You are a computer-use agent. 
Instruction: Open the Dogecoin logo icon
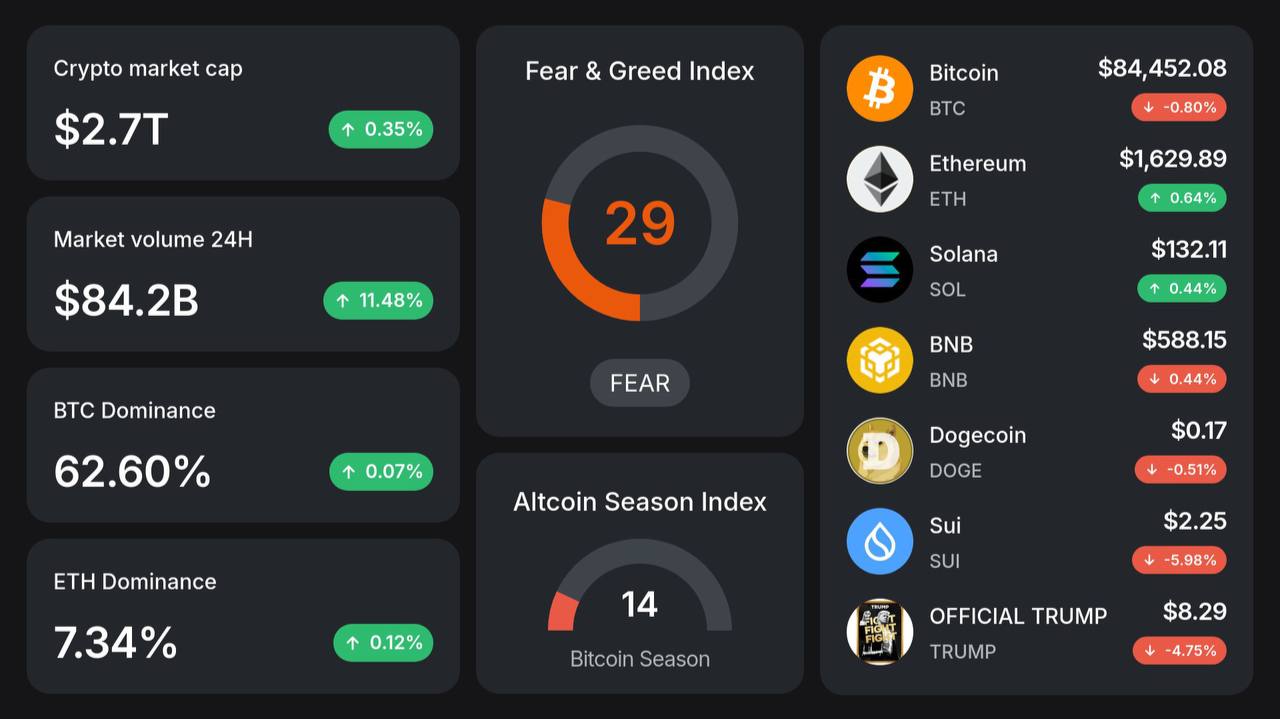[x=880, y=451]
